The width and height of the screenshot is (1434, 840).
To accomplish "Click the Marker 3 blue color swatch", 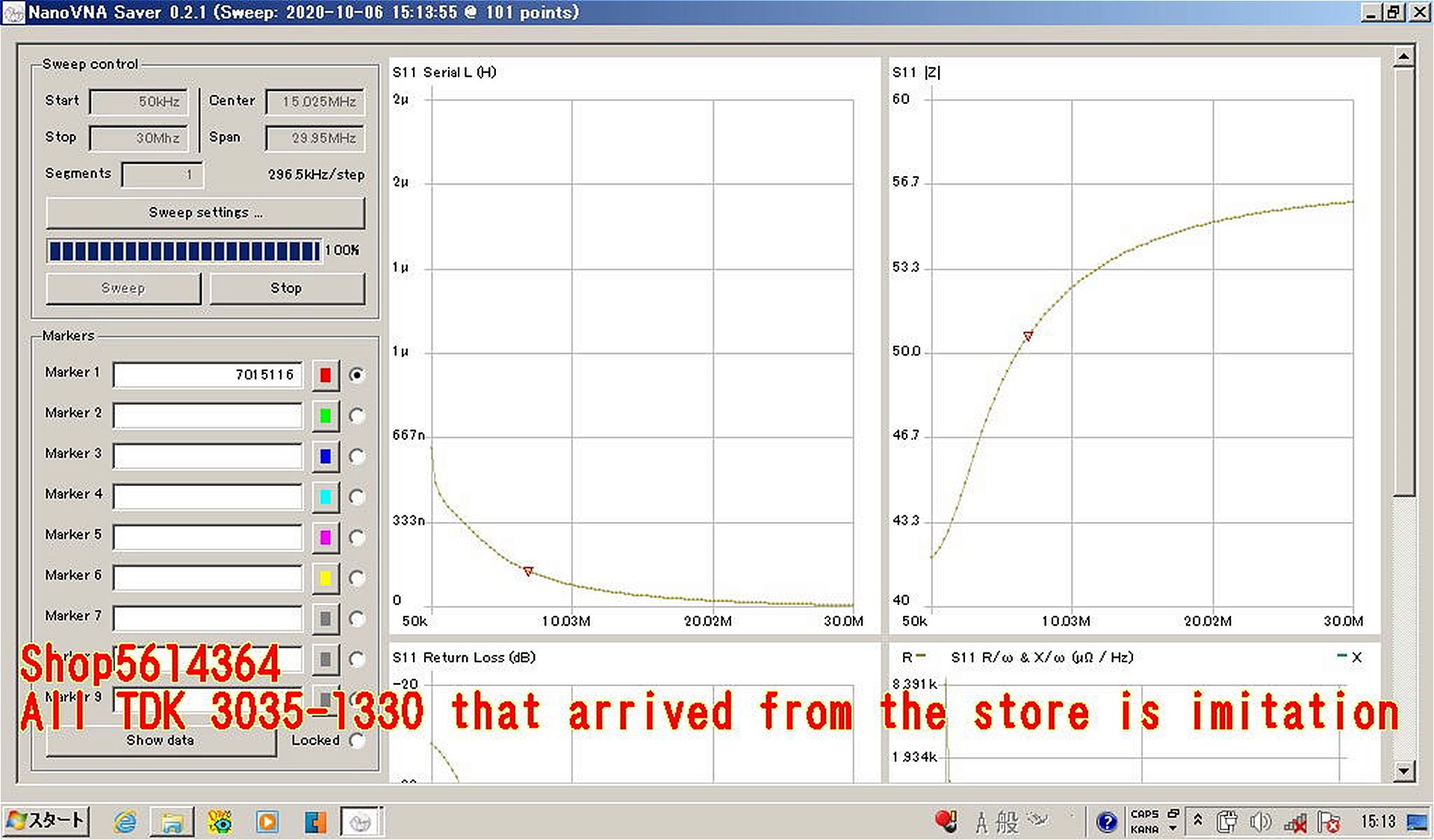I will pos(326,456).
